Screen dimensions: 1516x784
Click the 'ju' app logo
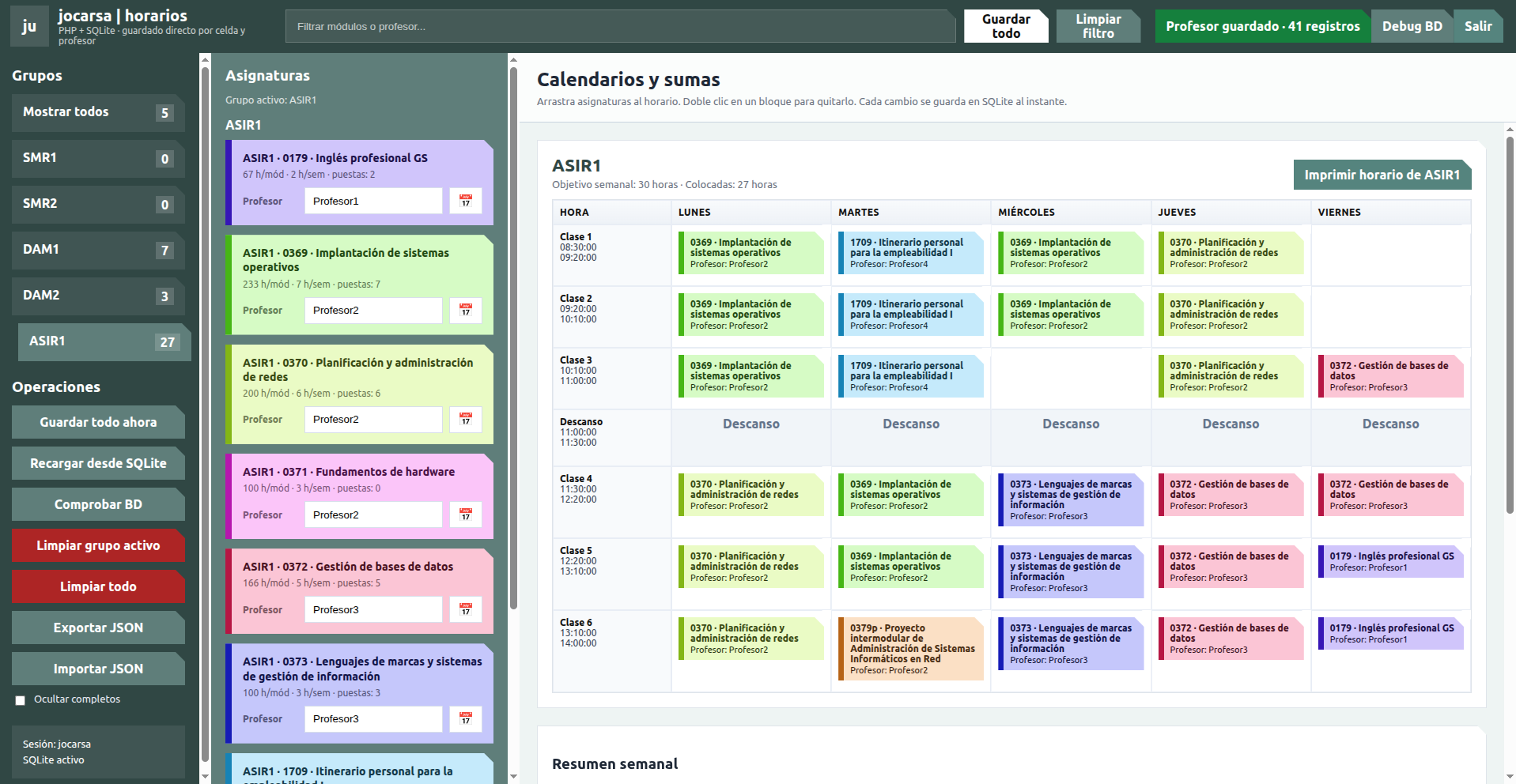[29, 26]
